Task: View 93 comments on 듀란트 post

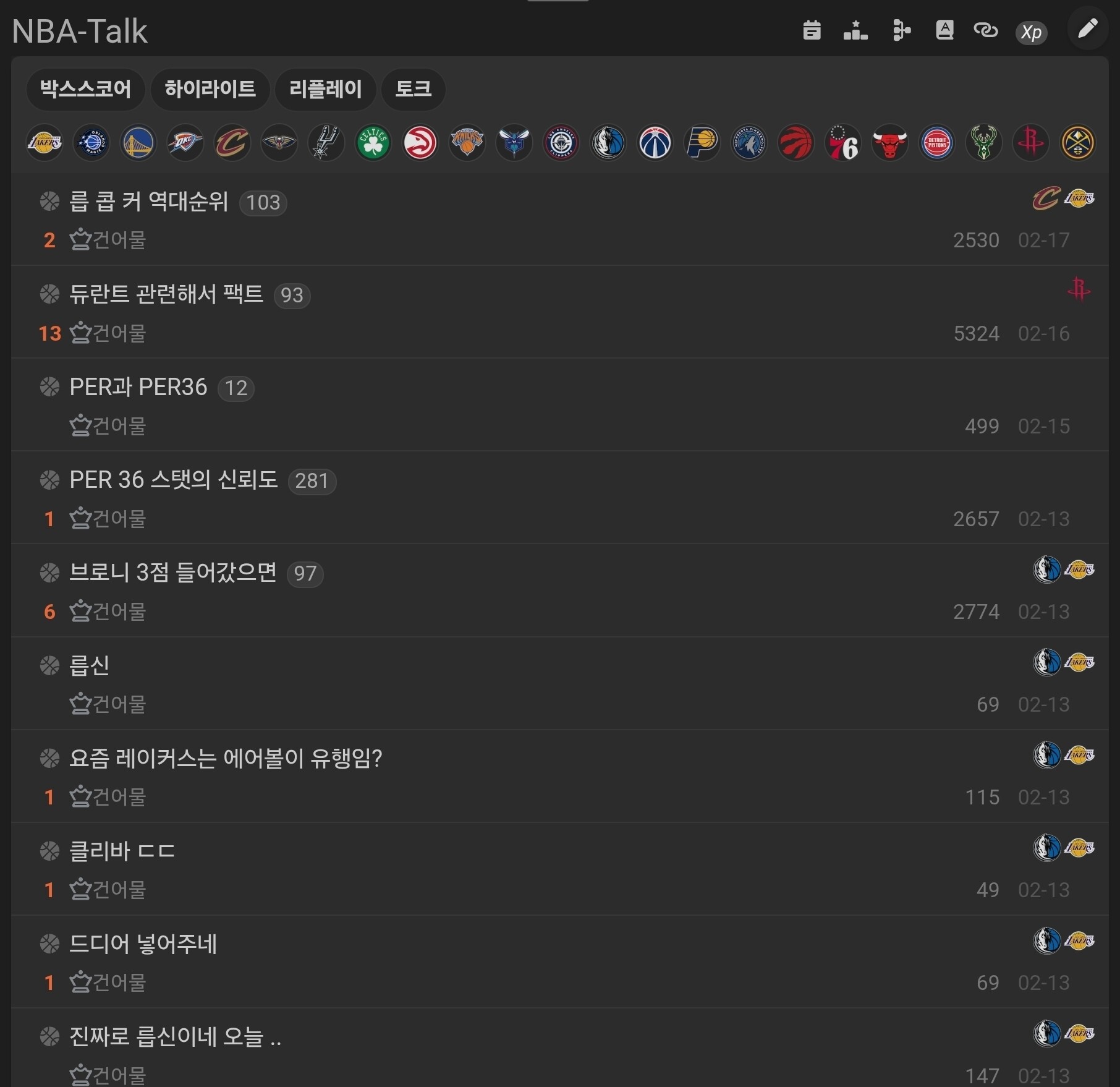Action: tap(292, 296)
